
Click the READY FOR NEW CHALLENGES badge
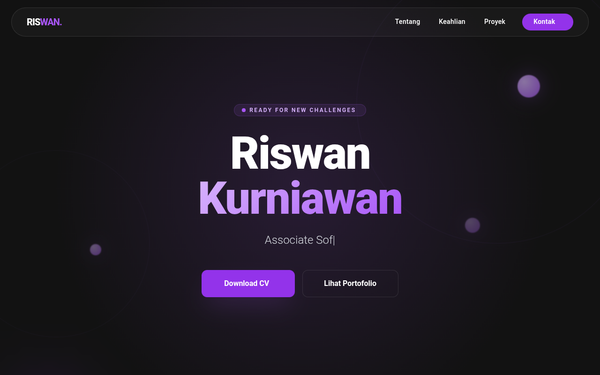point(300,110)
